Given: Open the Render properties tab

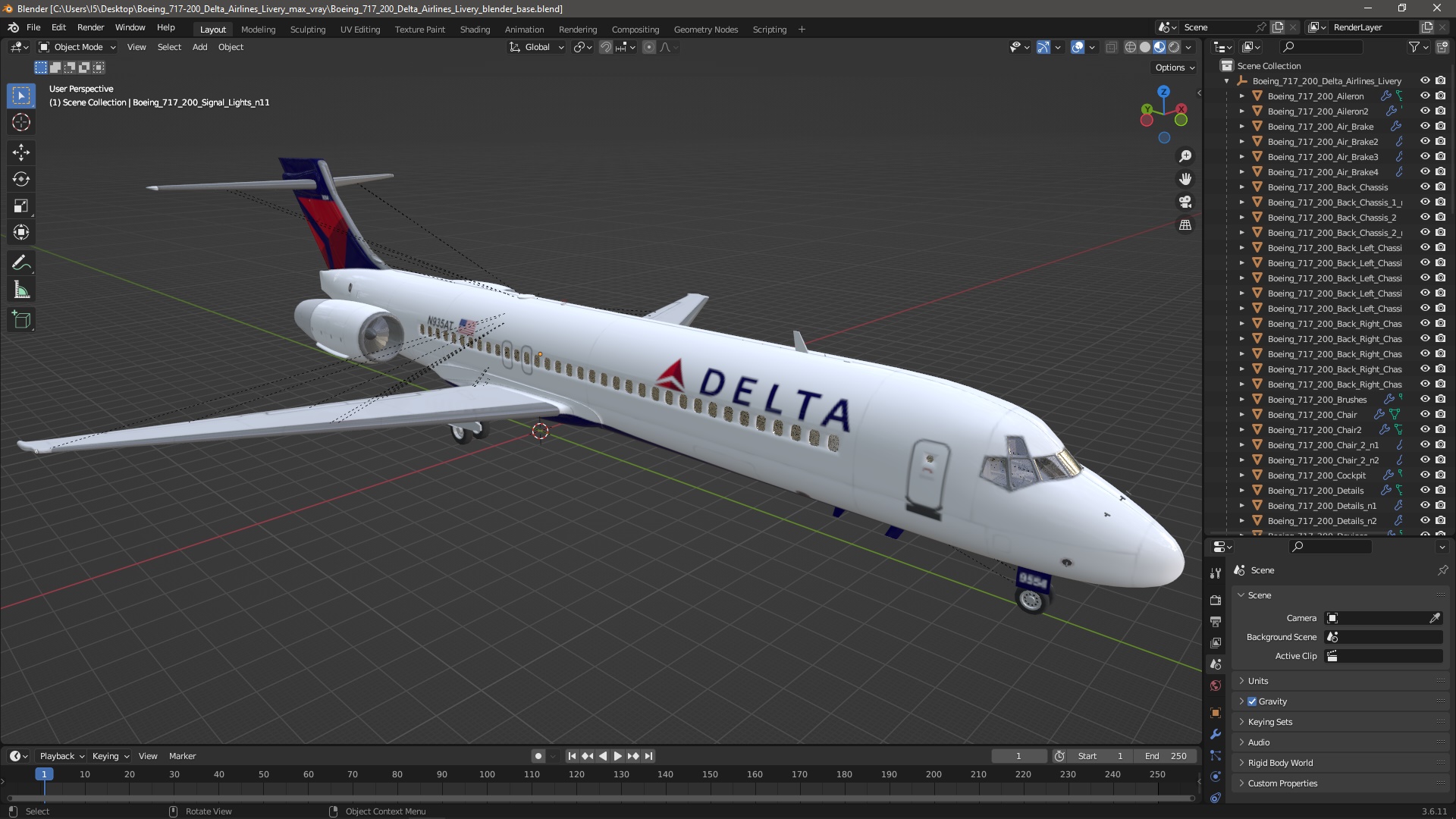Looking at the screenshot, I should click(x=1216, y=600).
